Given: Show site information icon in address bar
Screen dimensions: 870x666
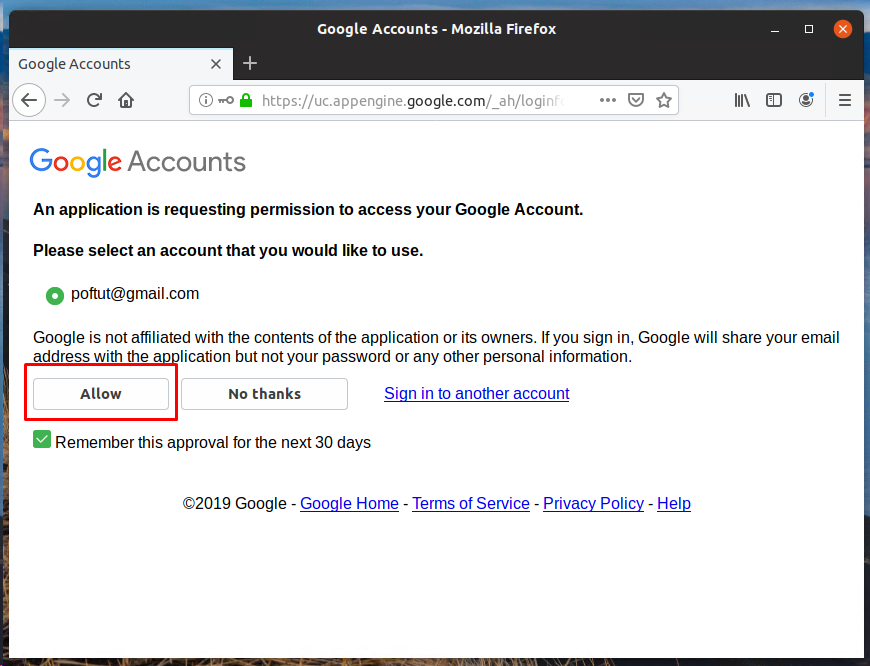Looking at the screenshot, I should pos(205,100).
